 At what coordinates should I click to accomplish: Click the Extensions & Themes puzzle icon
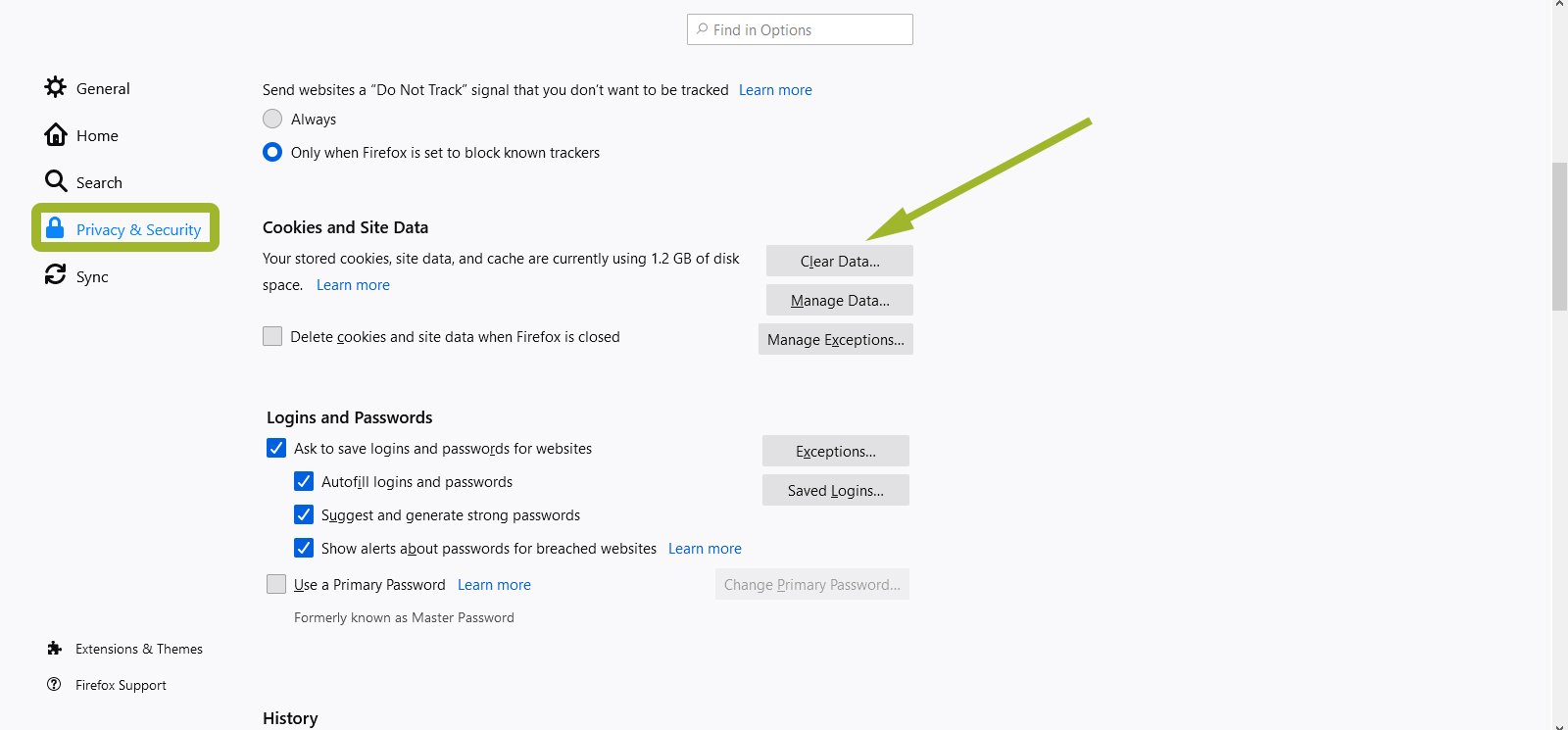tap(55, 649)
